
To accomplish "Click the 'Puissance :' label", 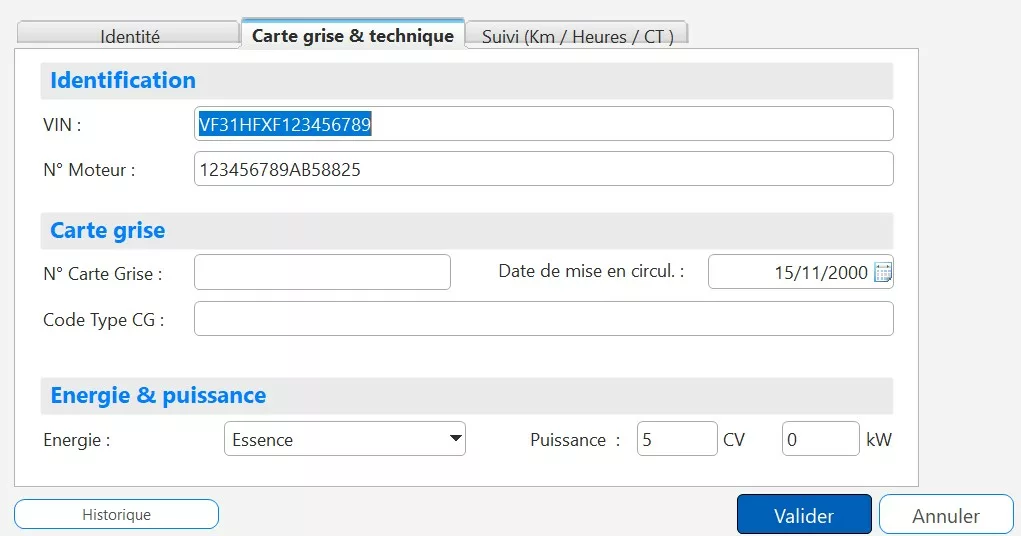I will 575,440.
